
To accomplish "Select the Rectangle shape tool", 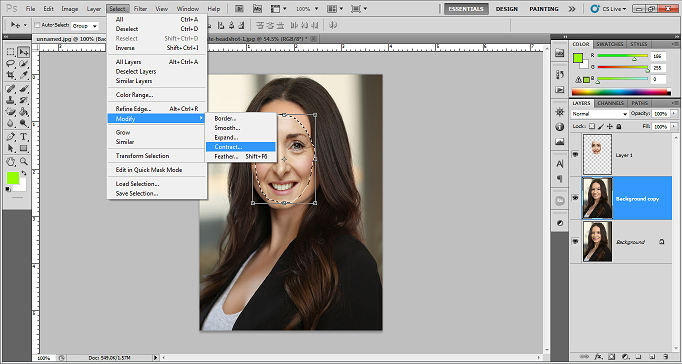I will 23,148.
